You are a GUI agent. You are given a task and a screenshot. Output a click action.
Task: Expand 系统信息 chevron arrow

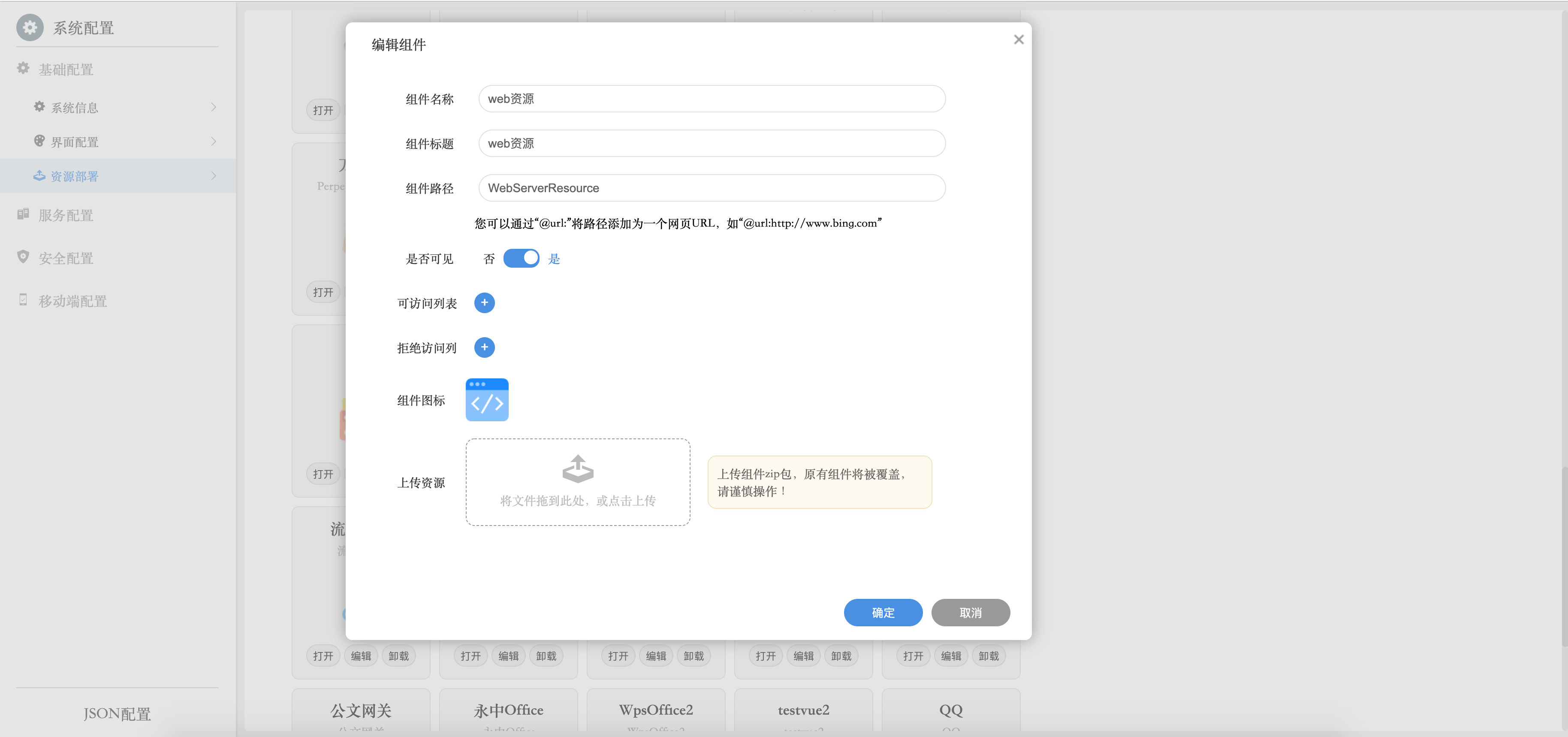(213, 107)
